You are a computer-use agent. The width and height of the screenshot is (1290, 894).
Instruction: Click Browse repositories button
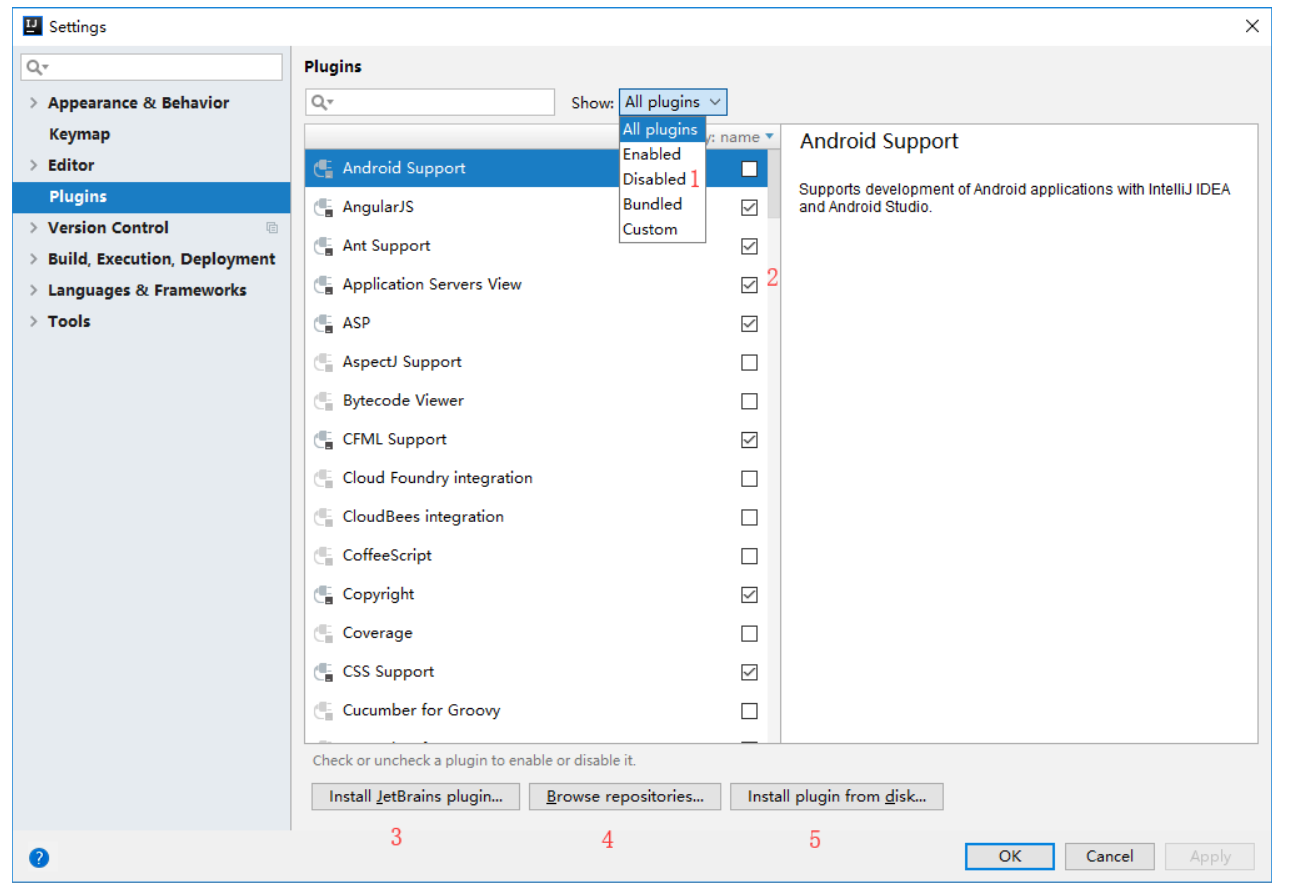(624, 797)
